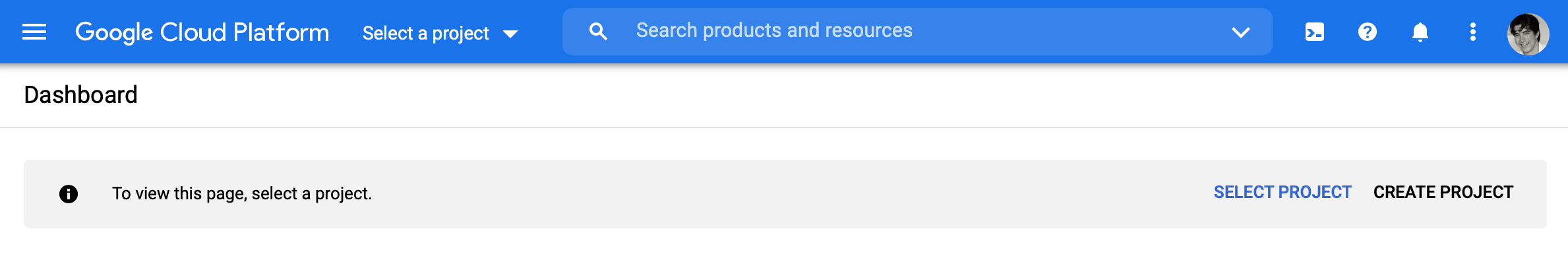Activate the Cloud Shell terminal icon

tap(1315, 32)
